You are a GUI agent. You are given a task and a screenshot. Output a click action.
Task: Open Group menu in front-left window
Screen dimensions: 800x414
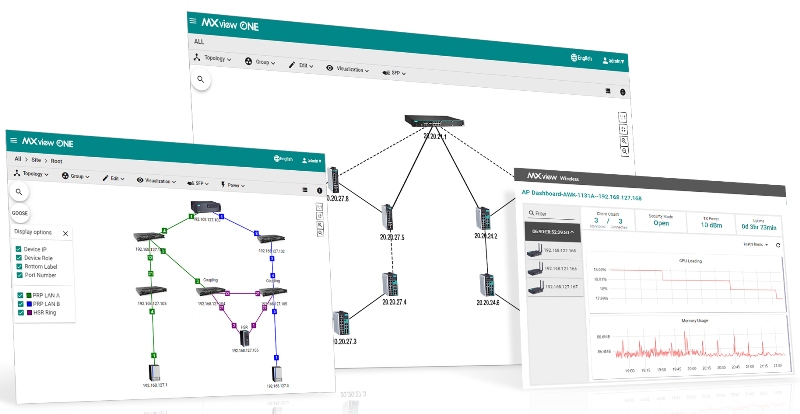pos(76,176)
